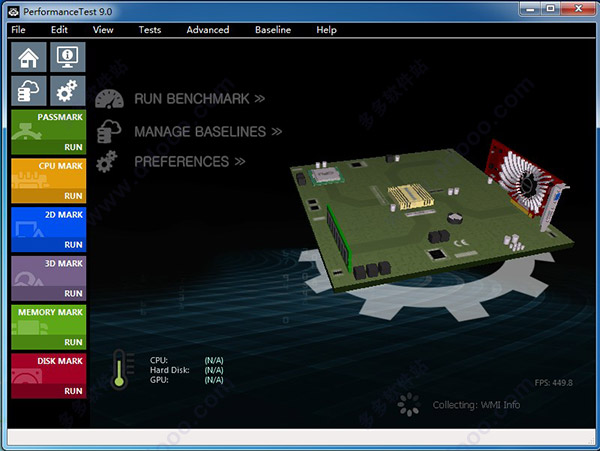Image resolution: width=600 pixels, height=451 pixels.
Task: Open the Baseline menu
Action: point(273,30)
